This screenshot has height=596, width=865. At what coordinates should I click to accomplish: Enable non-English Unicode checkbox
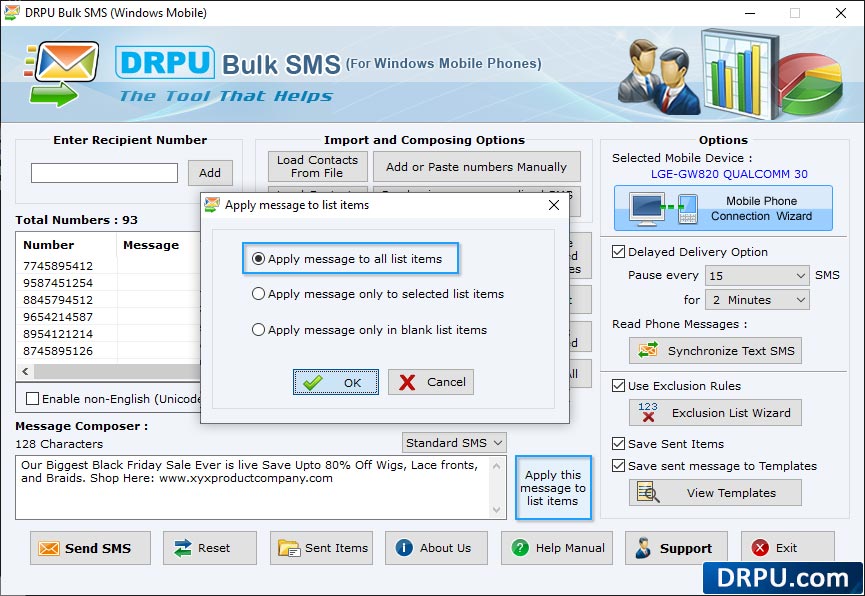point(33,398)
